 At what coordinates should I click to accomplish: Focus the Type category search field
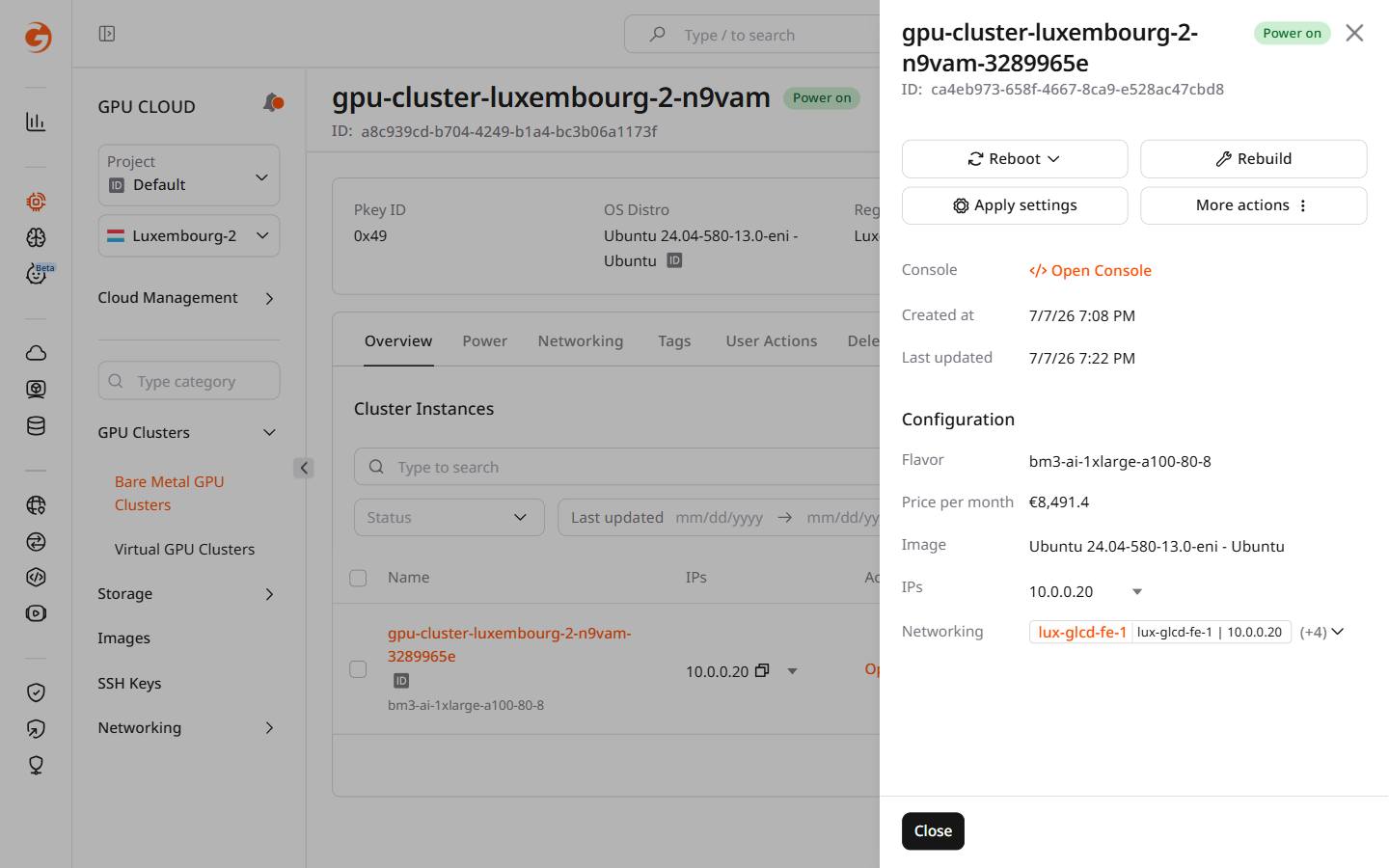(x=189, y=381)
